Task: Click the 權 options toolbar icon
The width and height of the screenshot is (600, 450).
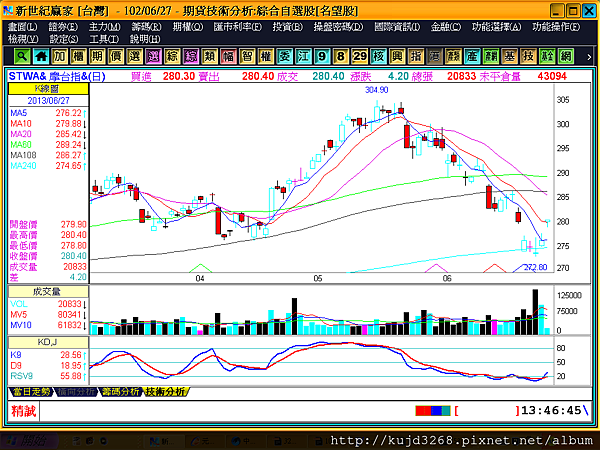Action: [266, 57]
